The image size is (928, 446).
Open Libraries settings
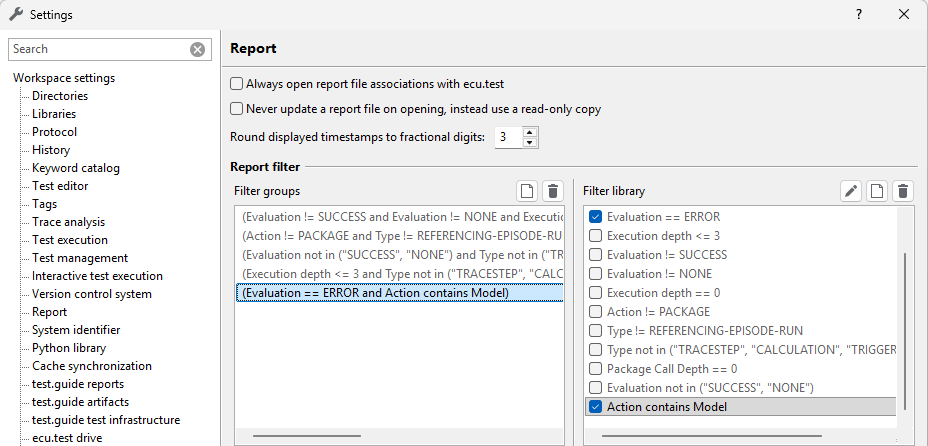pos(54,114)
